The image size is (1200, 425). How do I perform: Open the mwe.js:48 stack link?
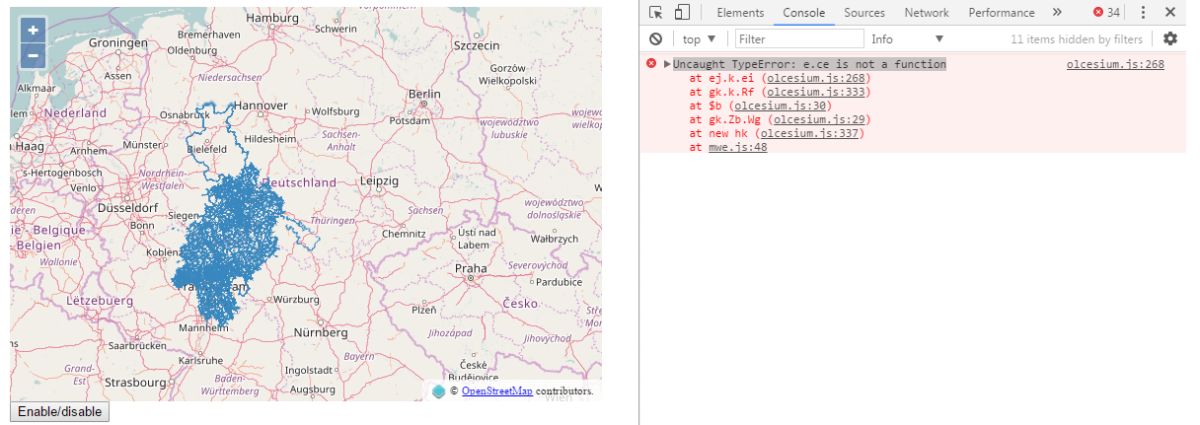coord(738,148)
